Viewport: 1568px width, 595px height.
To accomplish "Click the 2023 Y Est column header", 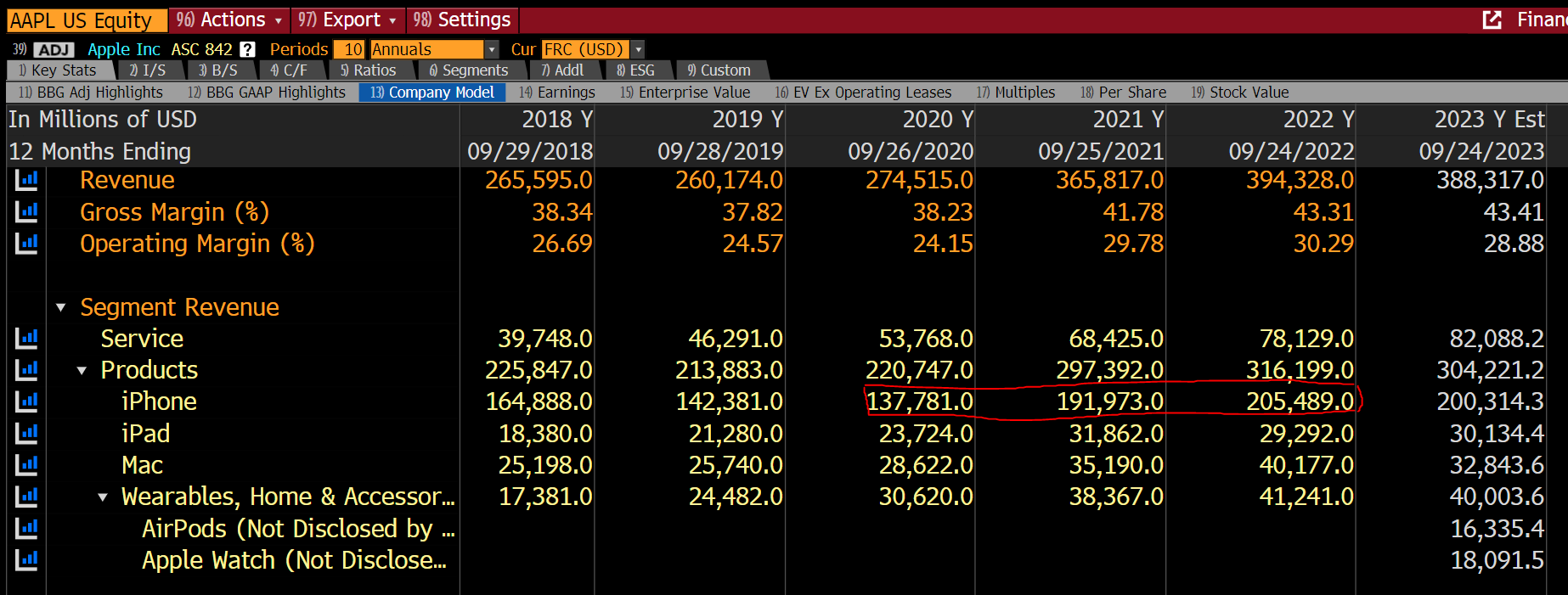I will pyautogui.click(x=1490, y=119).
